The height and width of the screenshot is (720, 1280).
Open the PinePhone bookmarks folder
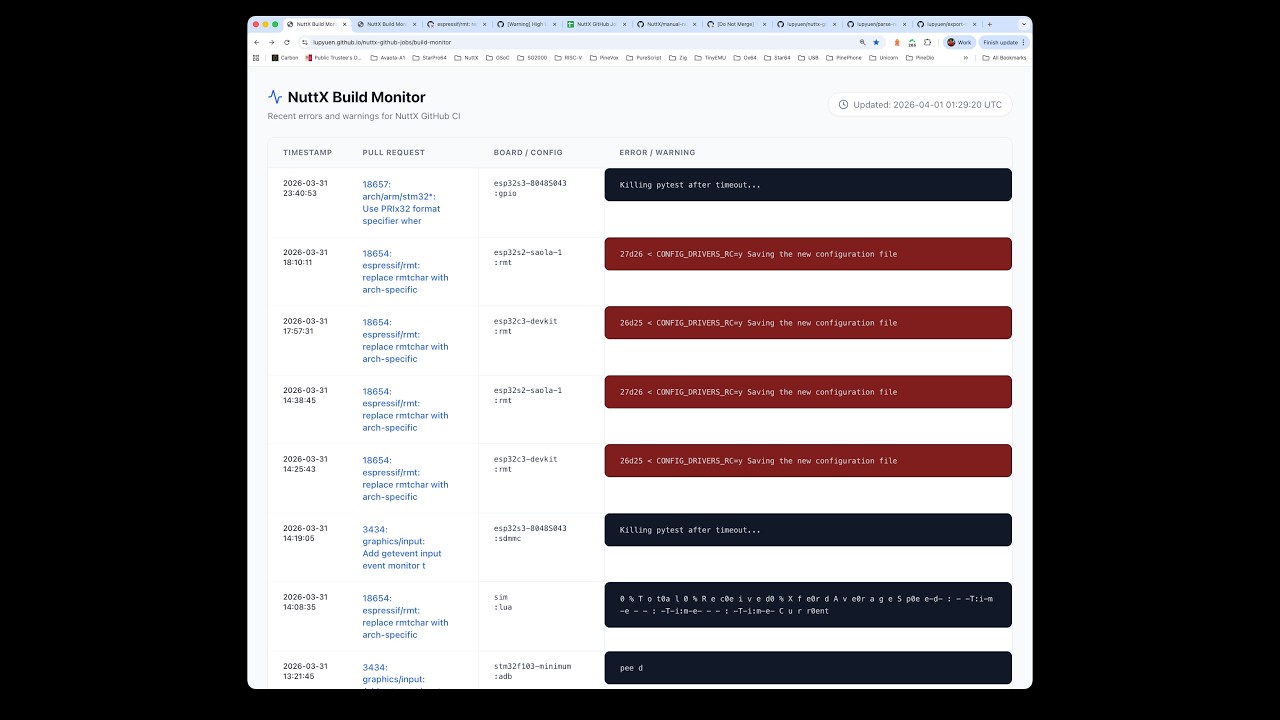[844, 58]
